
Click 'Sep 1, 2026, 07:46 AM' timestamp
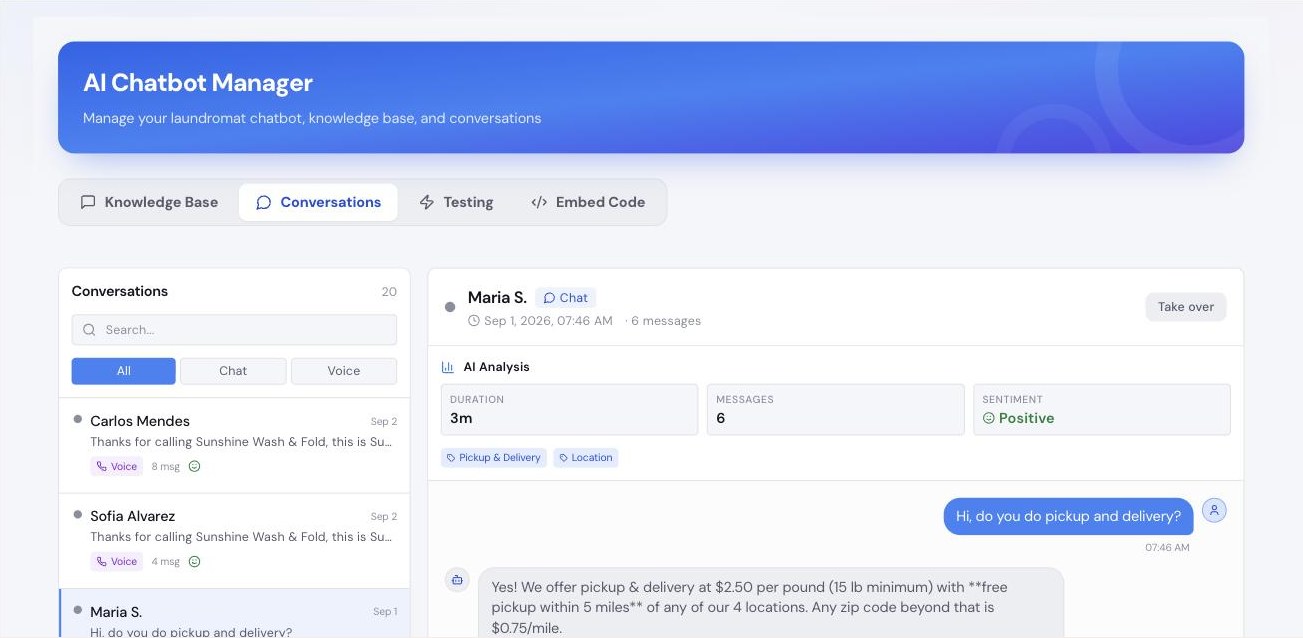point(548,321)
